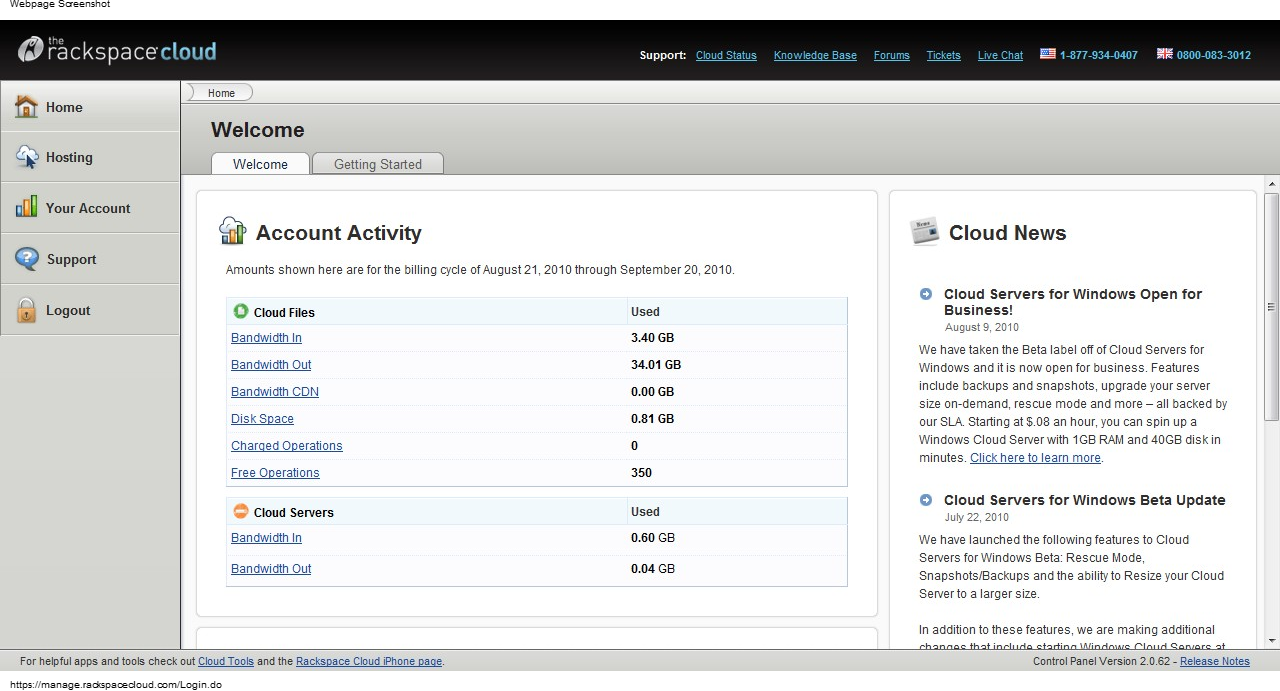Open Your Account sidebar menu item
The height and width of the screenshot is (691, 1280).
90,208
